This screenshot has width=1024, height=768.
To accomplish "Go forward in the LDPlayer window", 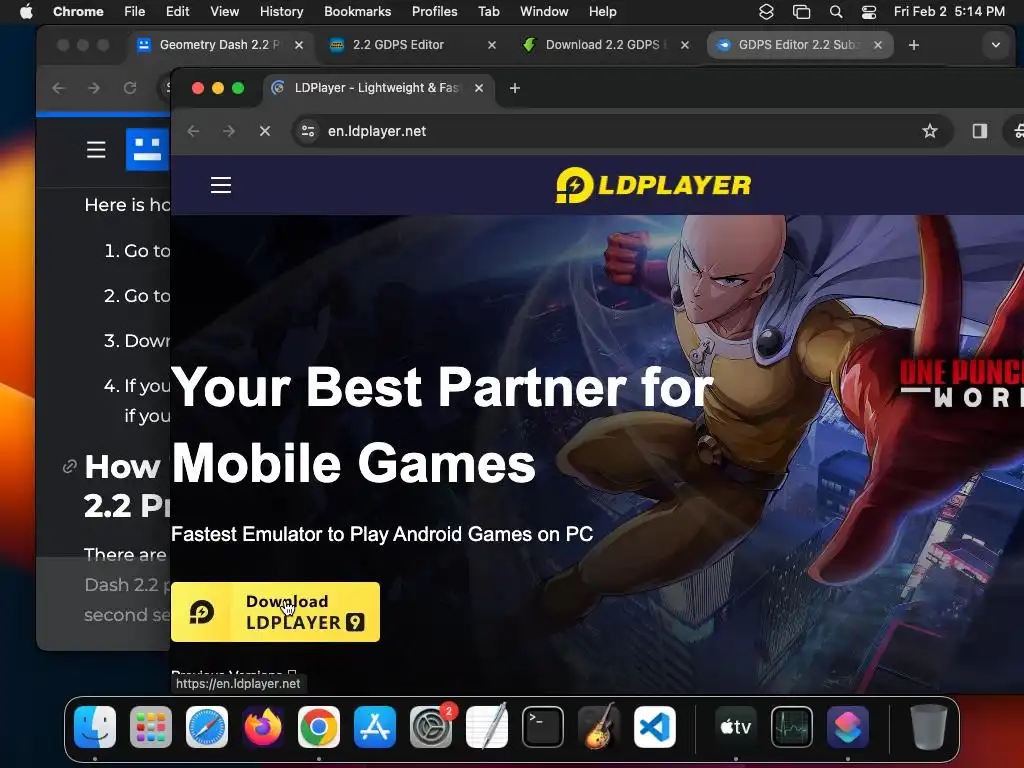I will click(229, 131).
